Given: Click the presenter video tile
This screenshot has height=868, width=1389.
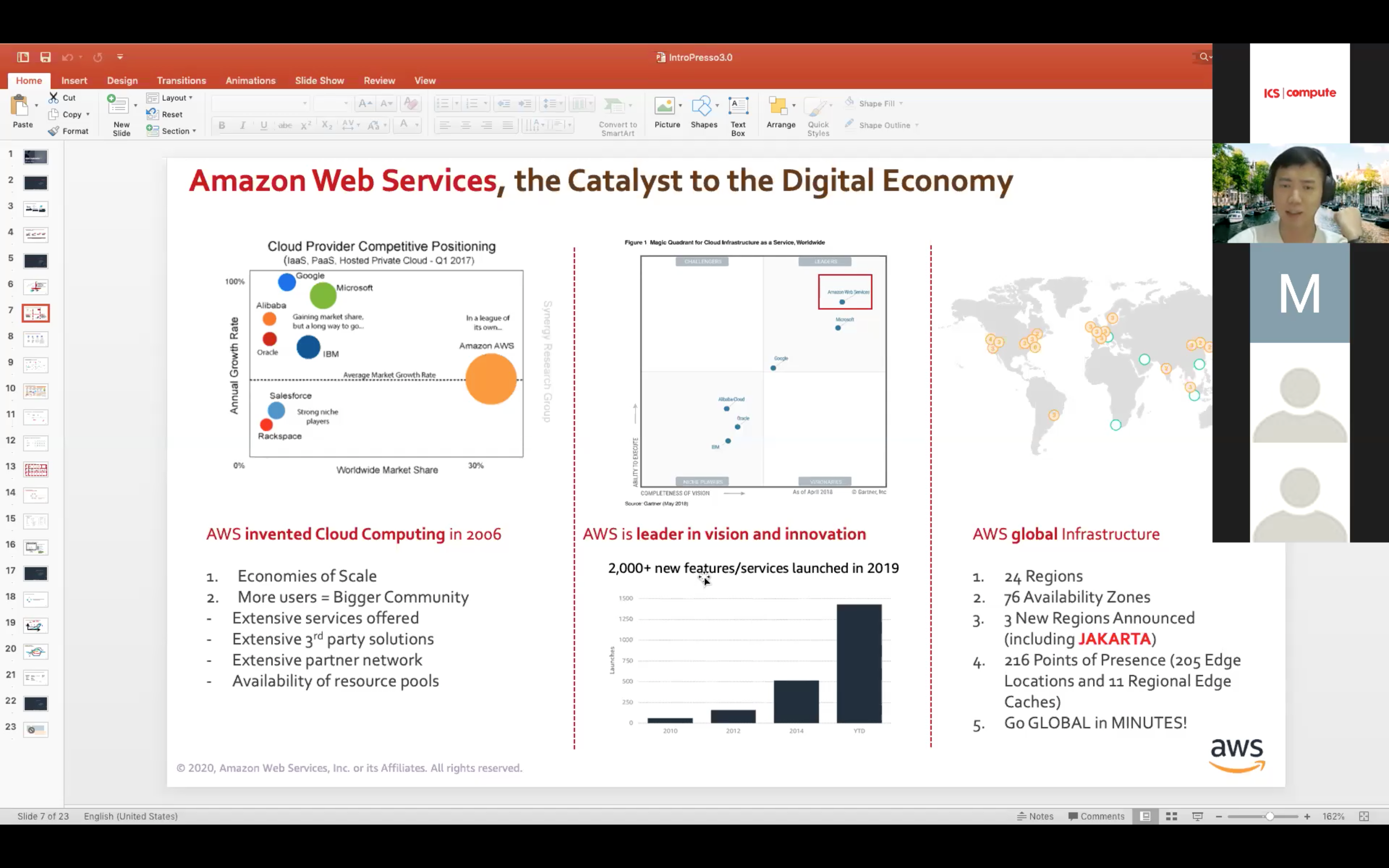Looking at the screenshot, I should pos(1301,193).
